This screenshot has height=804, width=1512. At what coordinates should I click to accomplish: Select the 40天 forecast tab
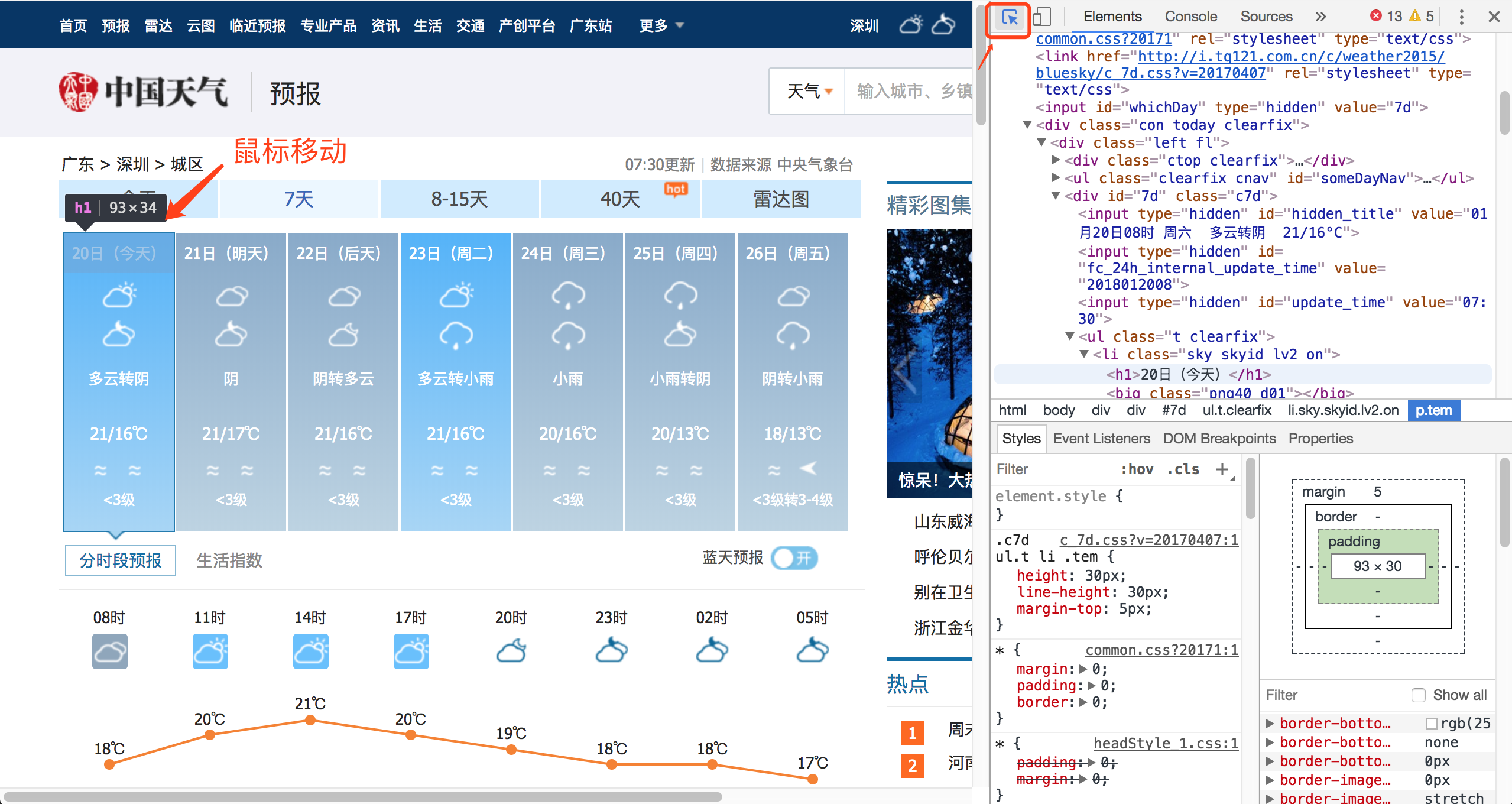[x=621, y=199]
